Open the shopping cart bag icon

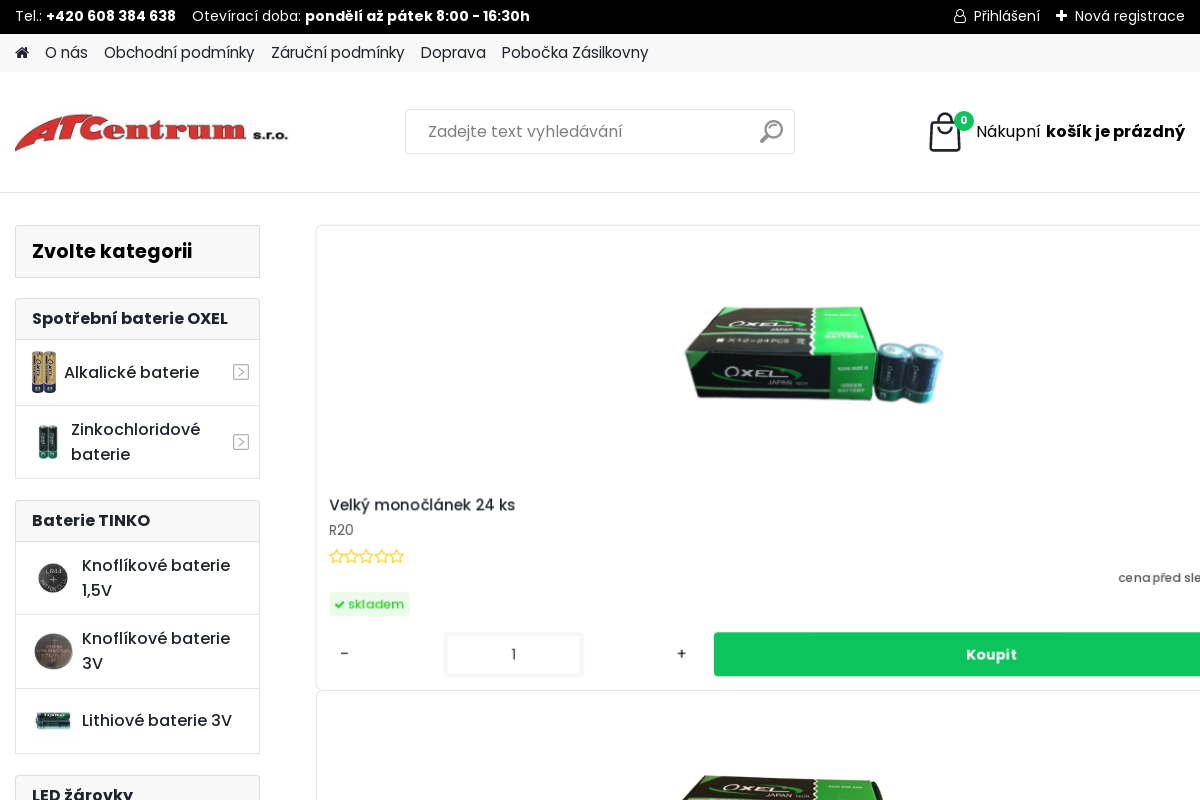tap(945, 132)
